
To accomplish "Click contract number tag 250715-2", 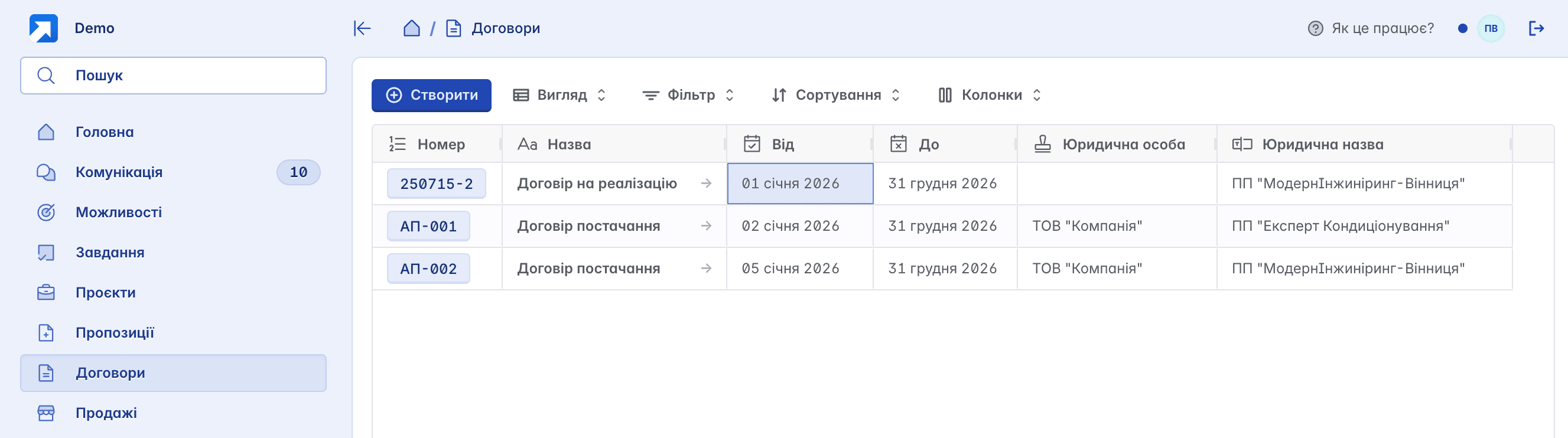I will click(x=437, y=184).
